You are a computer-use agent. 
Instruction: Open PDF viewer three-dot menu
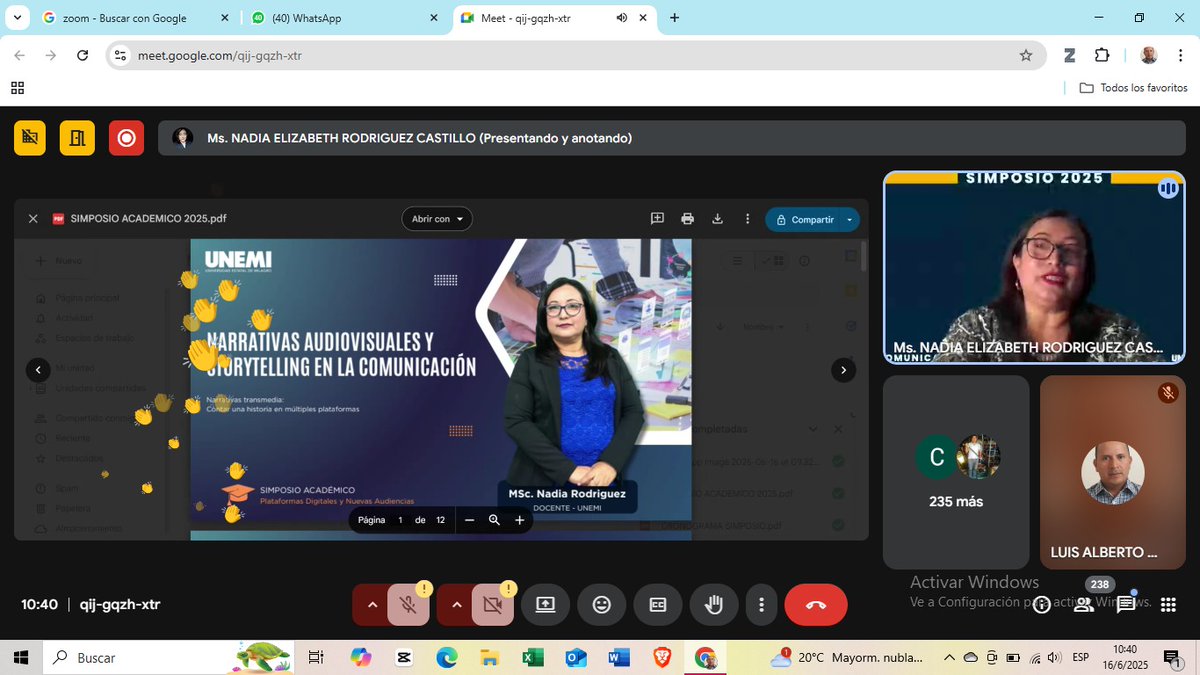(x=747, y=219)
